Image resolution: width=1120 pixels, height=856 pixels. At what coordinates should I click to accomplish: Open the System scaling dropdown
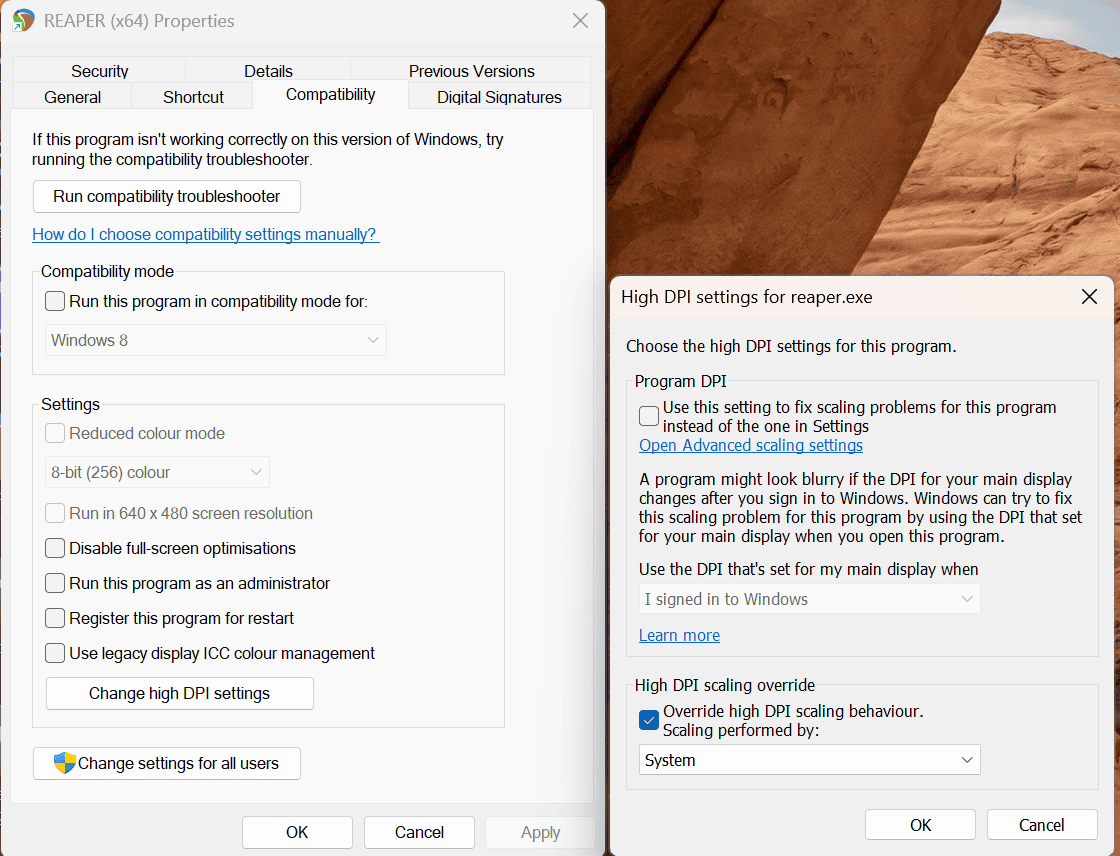point(809,760)
